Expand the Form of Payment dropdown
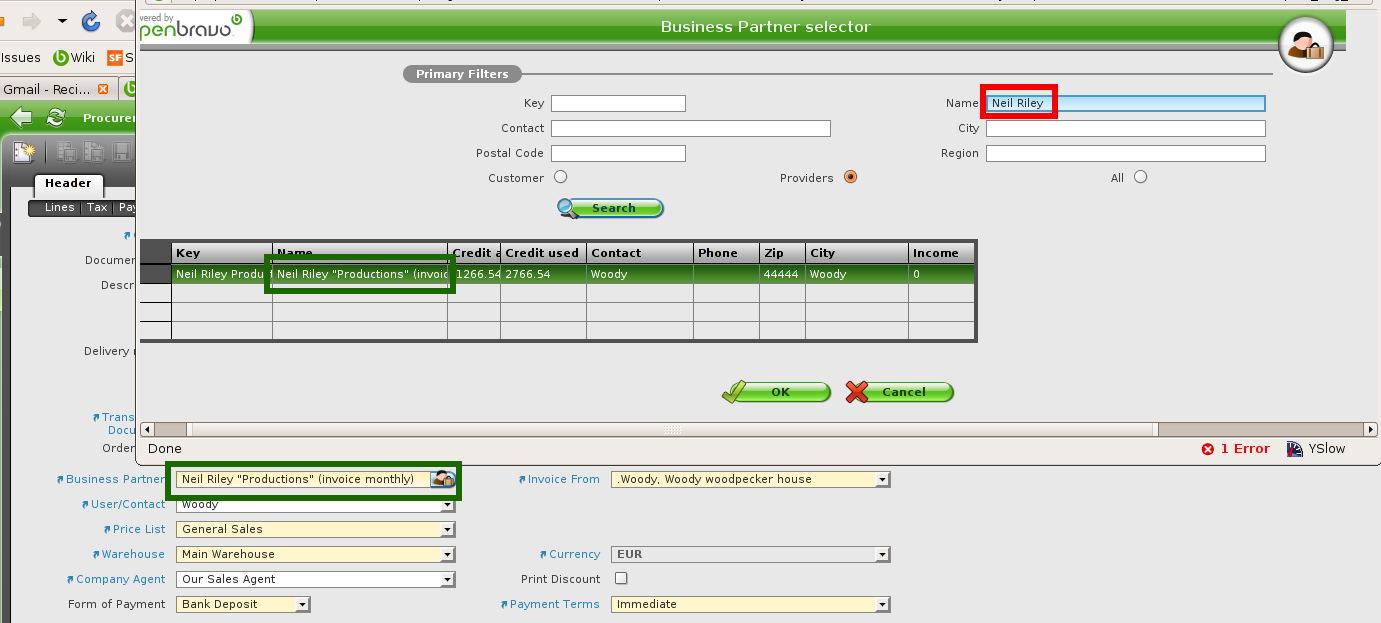1381x623 pixels. click(x=302, y=604)
